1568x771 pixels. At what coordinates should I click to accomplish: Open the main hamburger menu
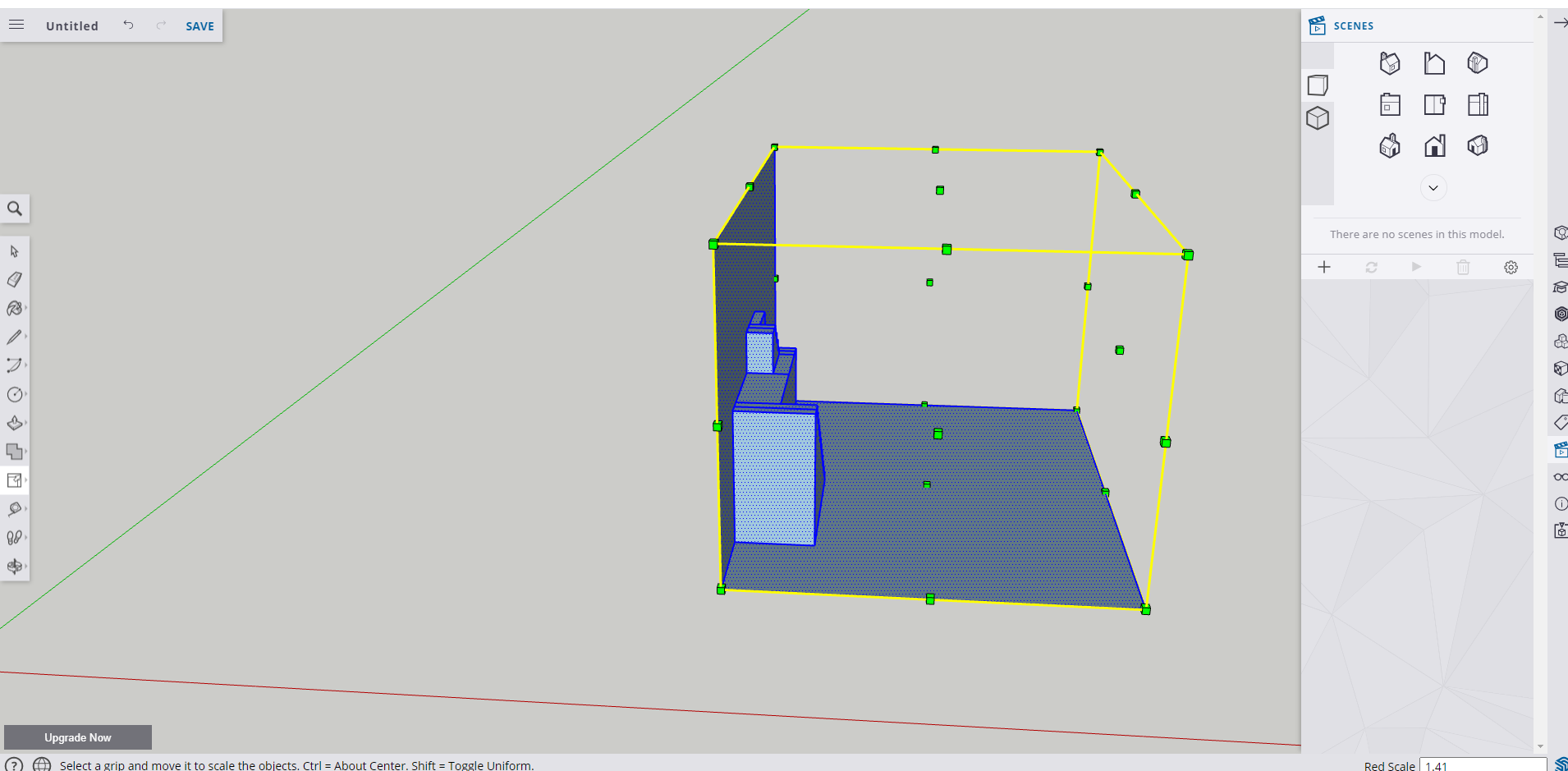click(16, 24)
